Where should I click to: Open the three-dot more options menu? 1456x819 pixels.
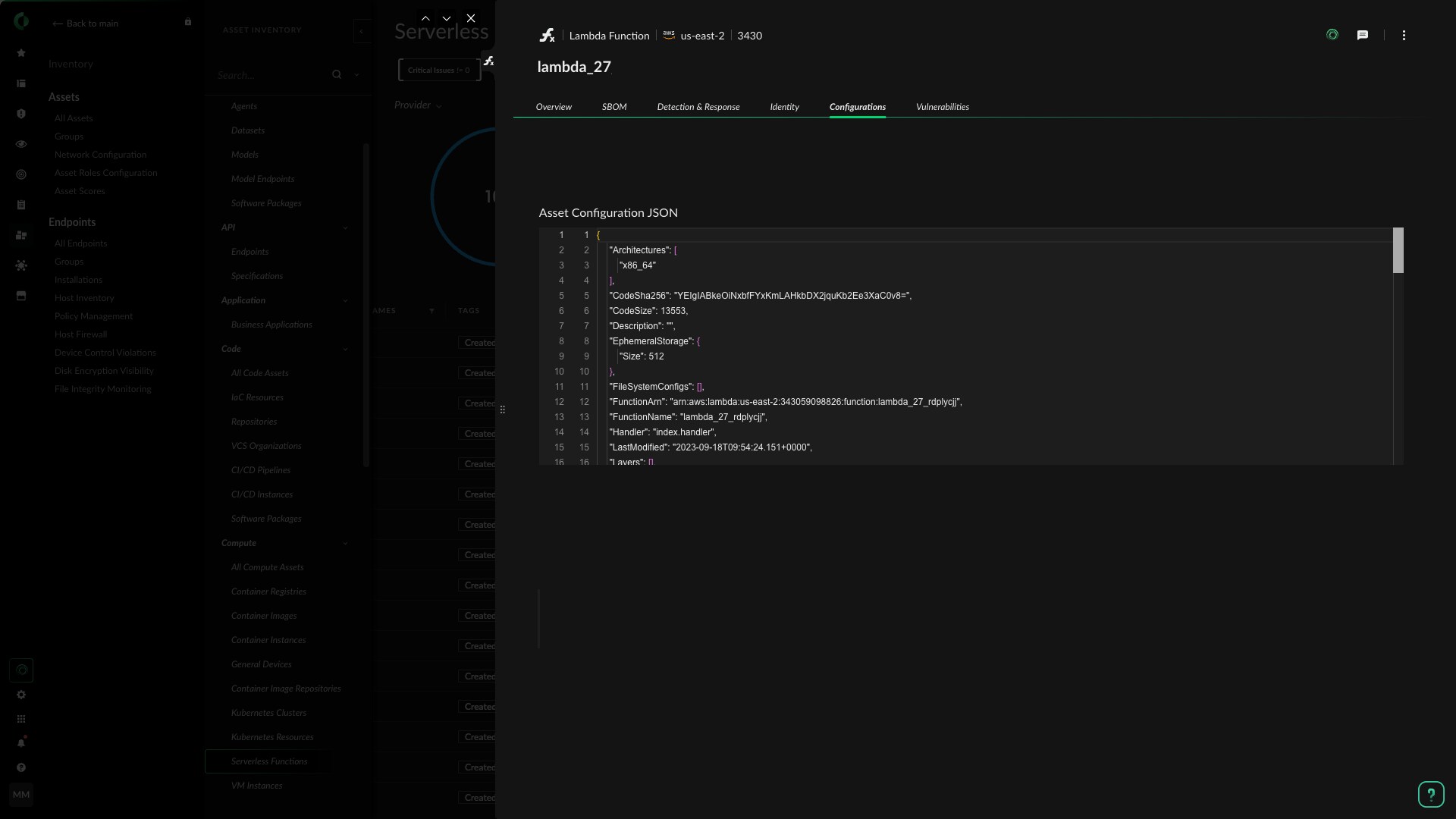click(1404, 36)
